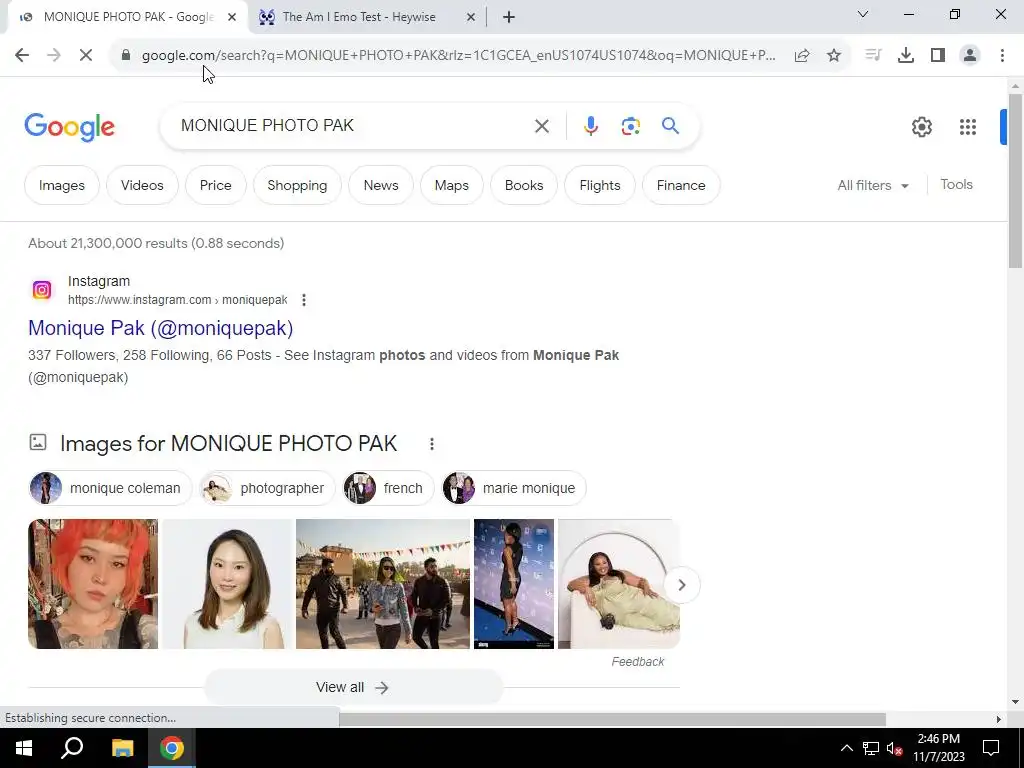Open the media control icon in the toolbar
This screenshot has width=1024, height=768.
873,56
